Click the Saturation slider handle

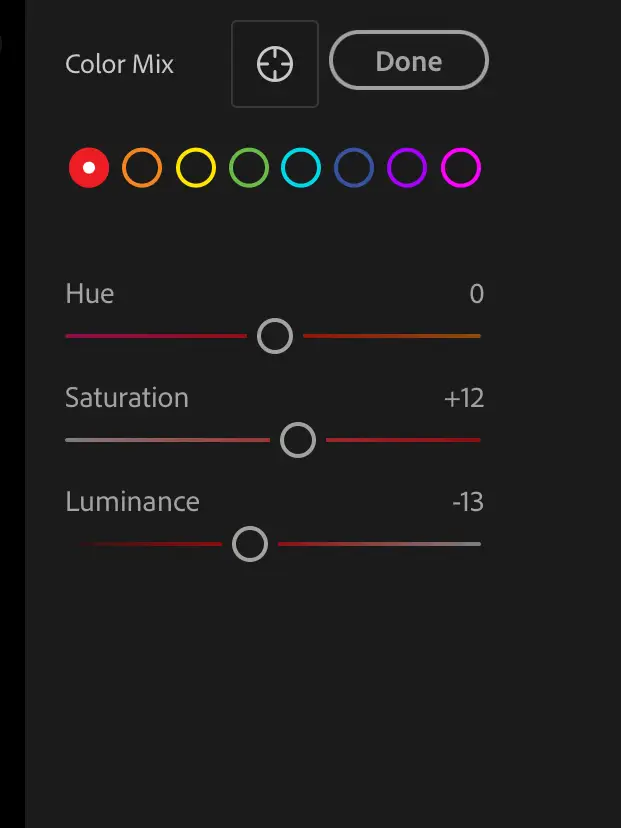(x=298, y=440)
